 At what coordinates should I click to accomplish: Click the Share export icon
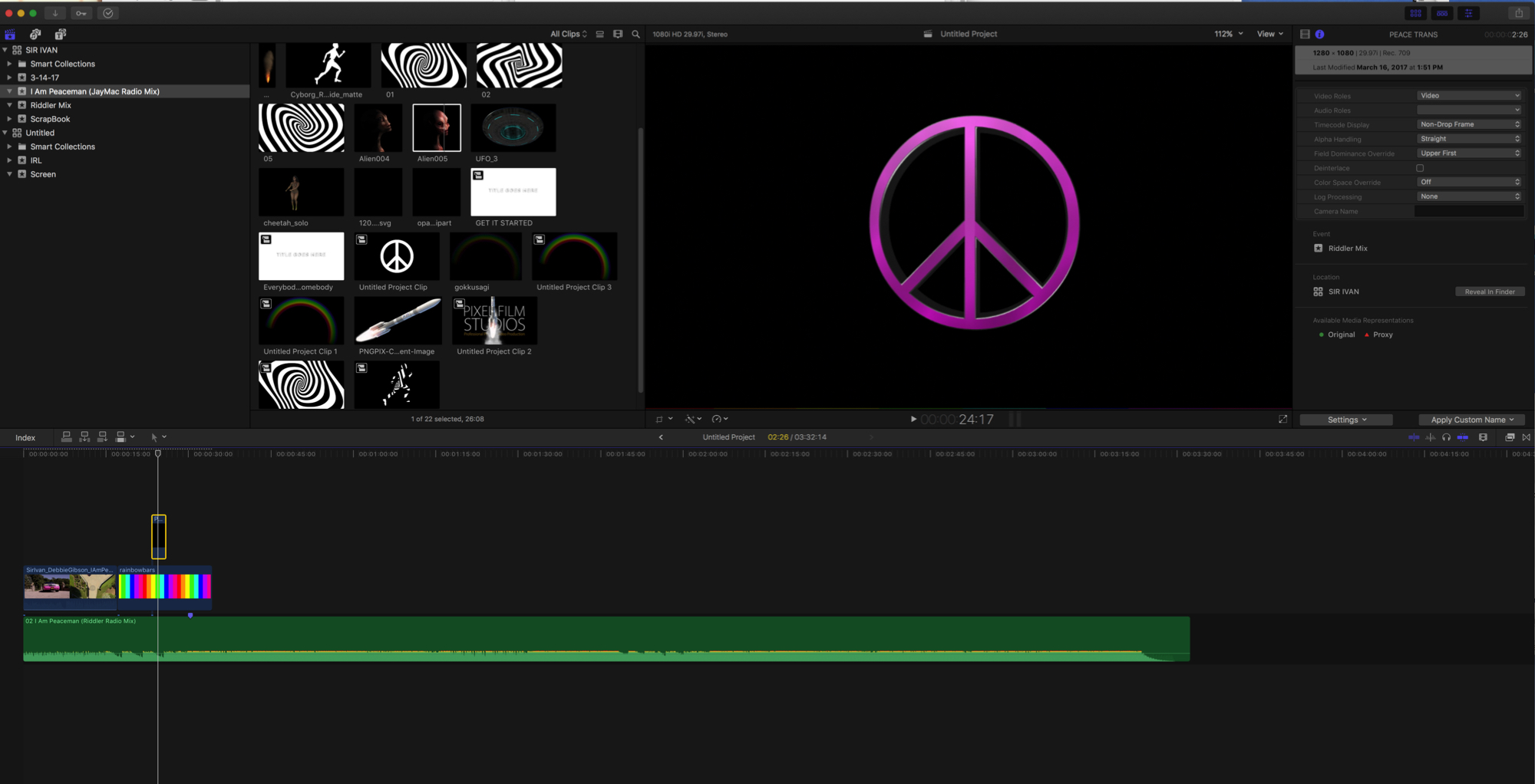point(1518,13)
